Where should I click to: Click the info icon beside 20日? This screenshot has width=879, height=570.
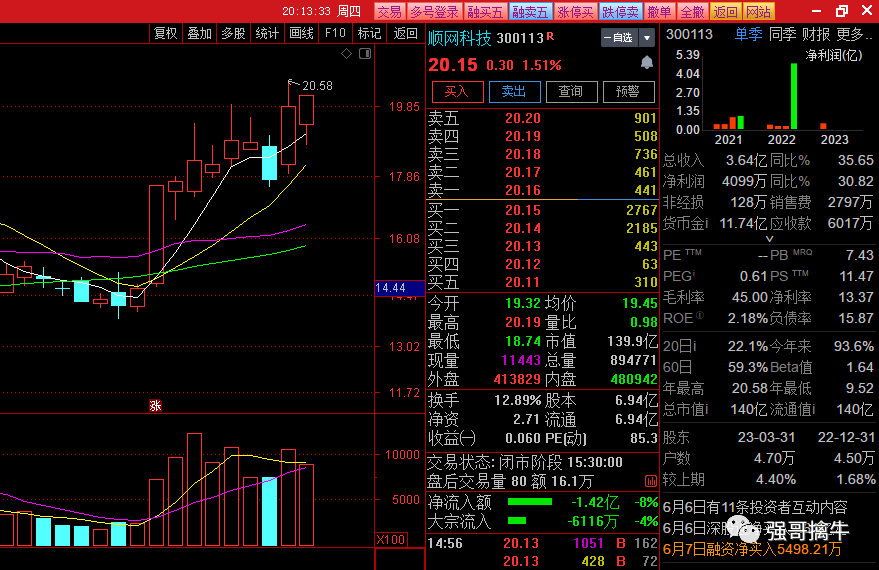[693, 346]
